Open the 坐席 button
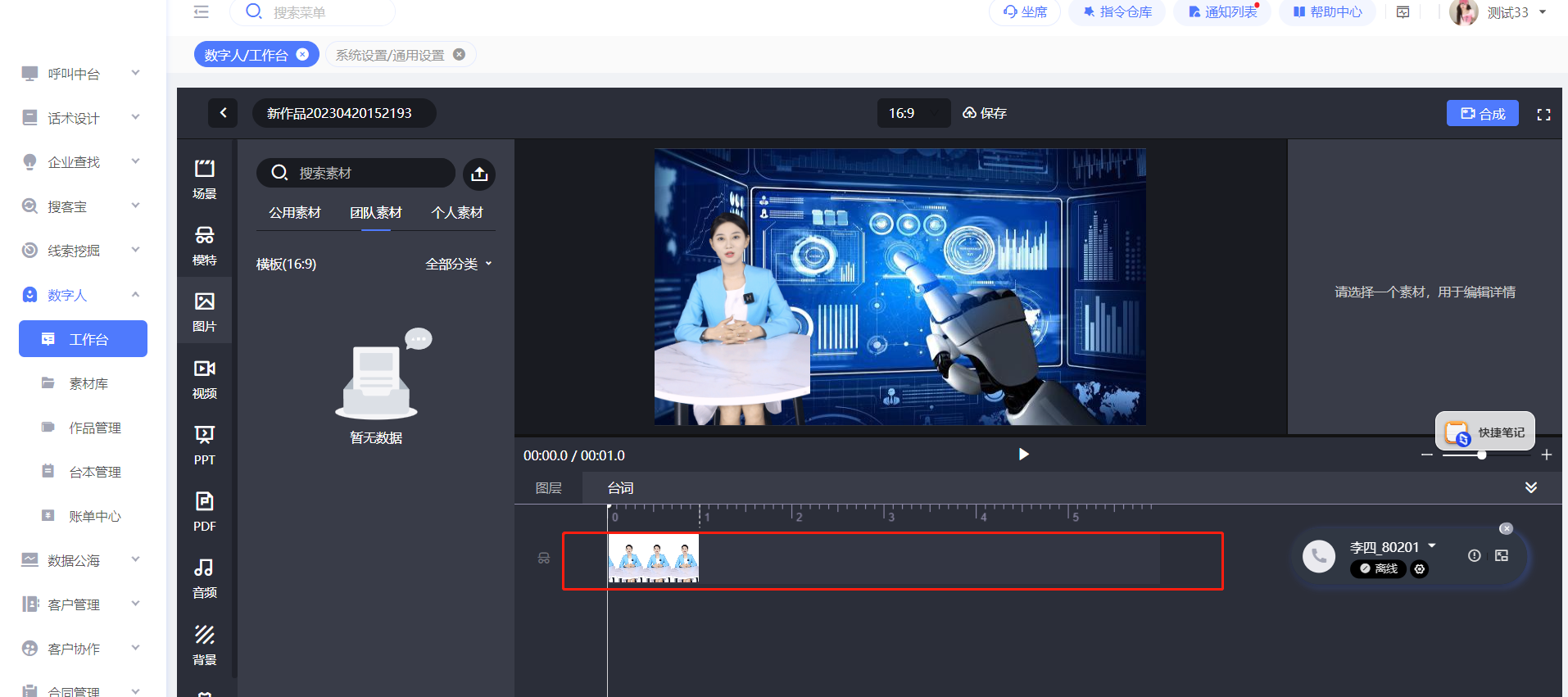 click(1025, 12)
